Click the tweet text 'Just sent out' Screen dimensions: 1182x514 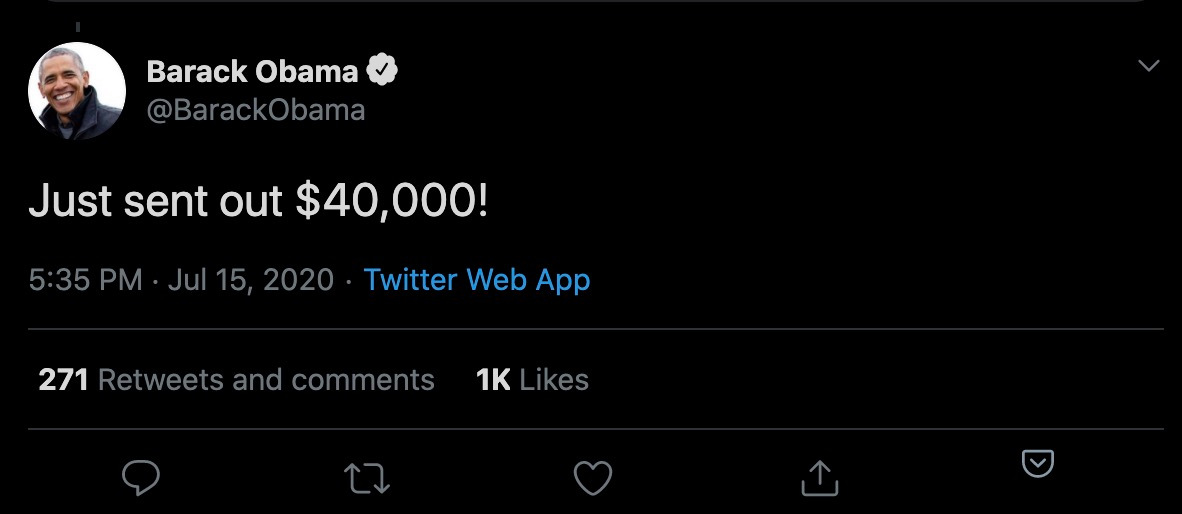pyautogui.click(x=156, y=201)
